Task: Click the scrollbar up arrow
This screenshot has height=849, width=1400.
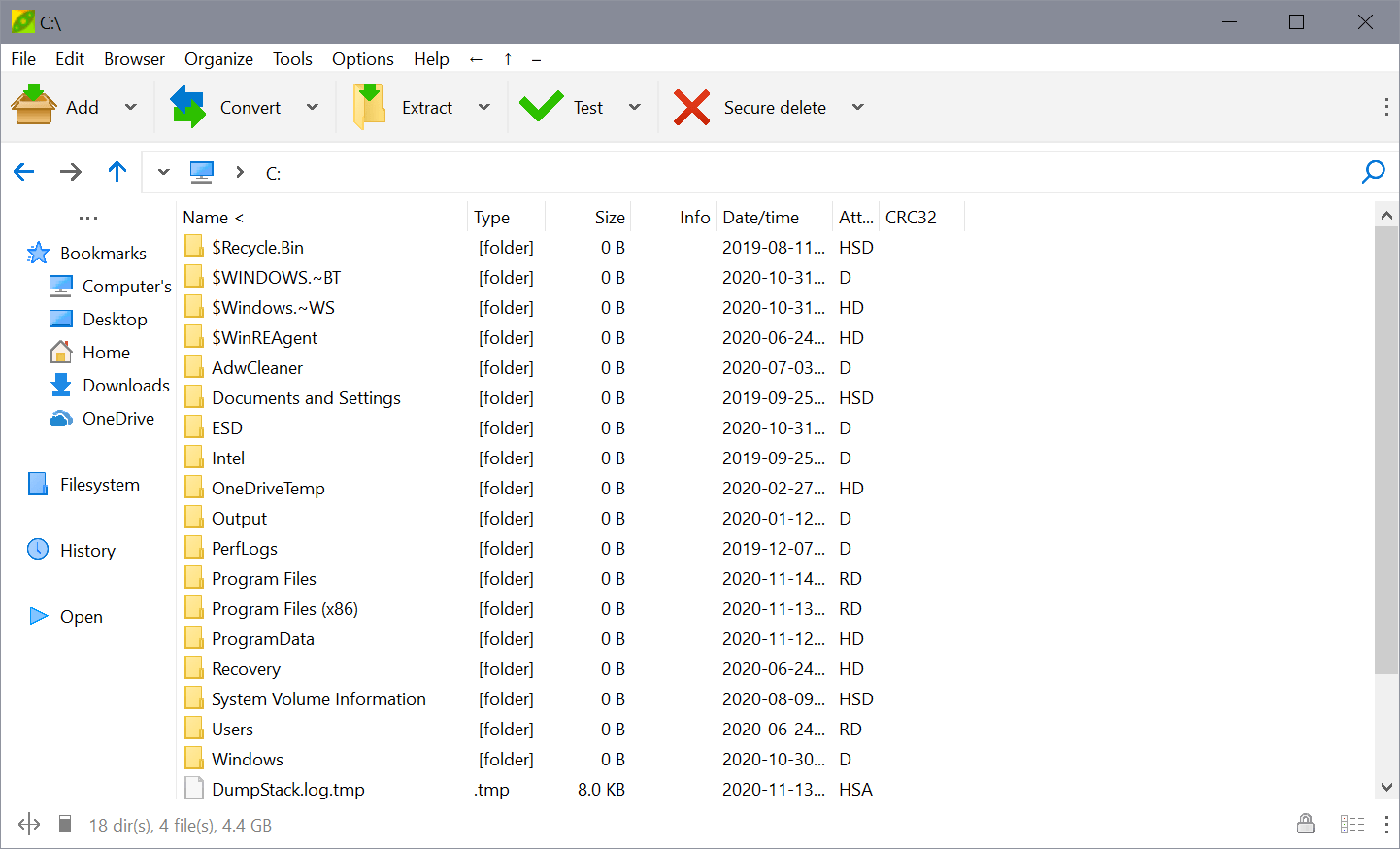Action: click(1386, 216)
